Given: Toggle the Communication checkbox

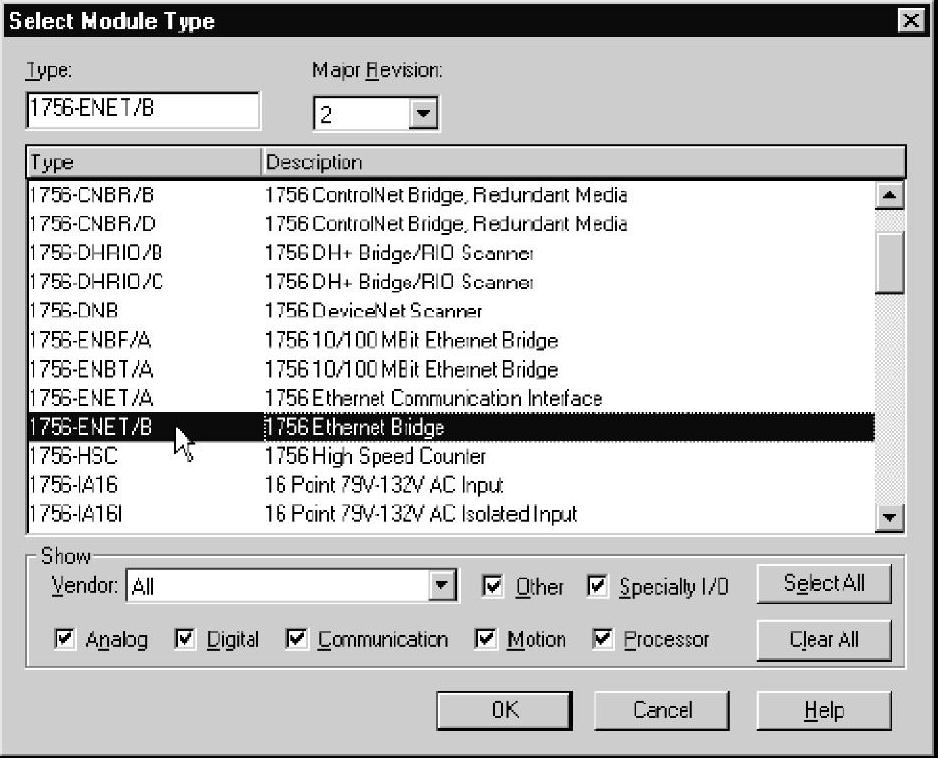Looking at the screenshot, I should point(296,638).
